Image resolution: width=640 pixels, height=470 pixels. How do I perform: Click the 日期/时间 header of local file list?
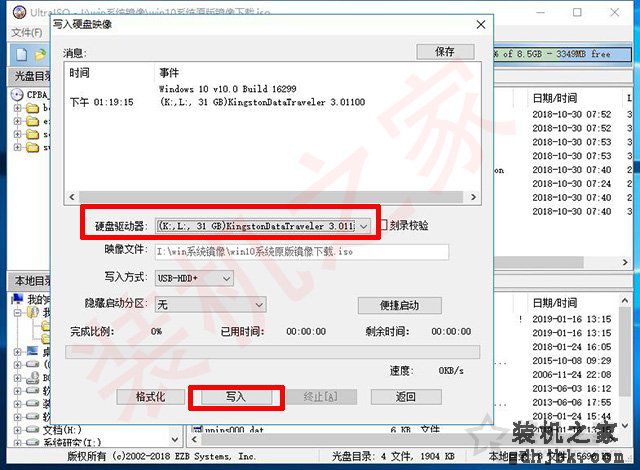[555, 303]
